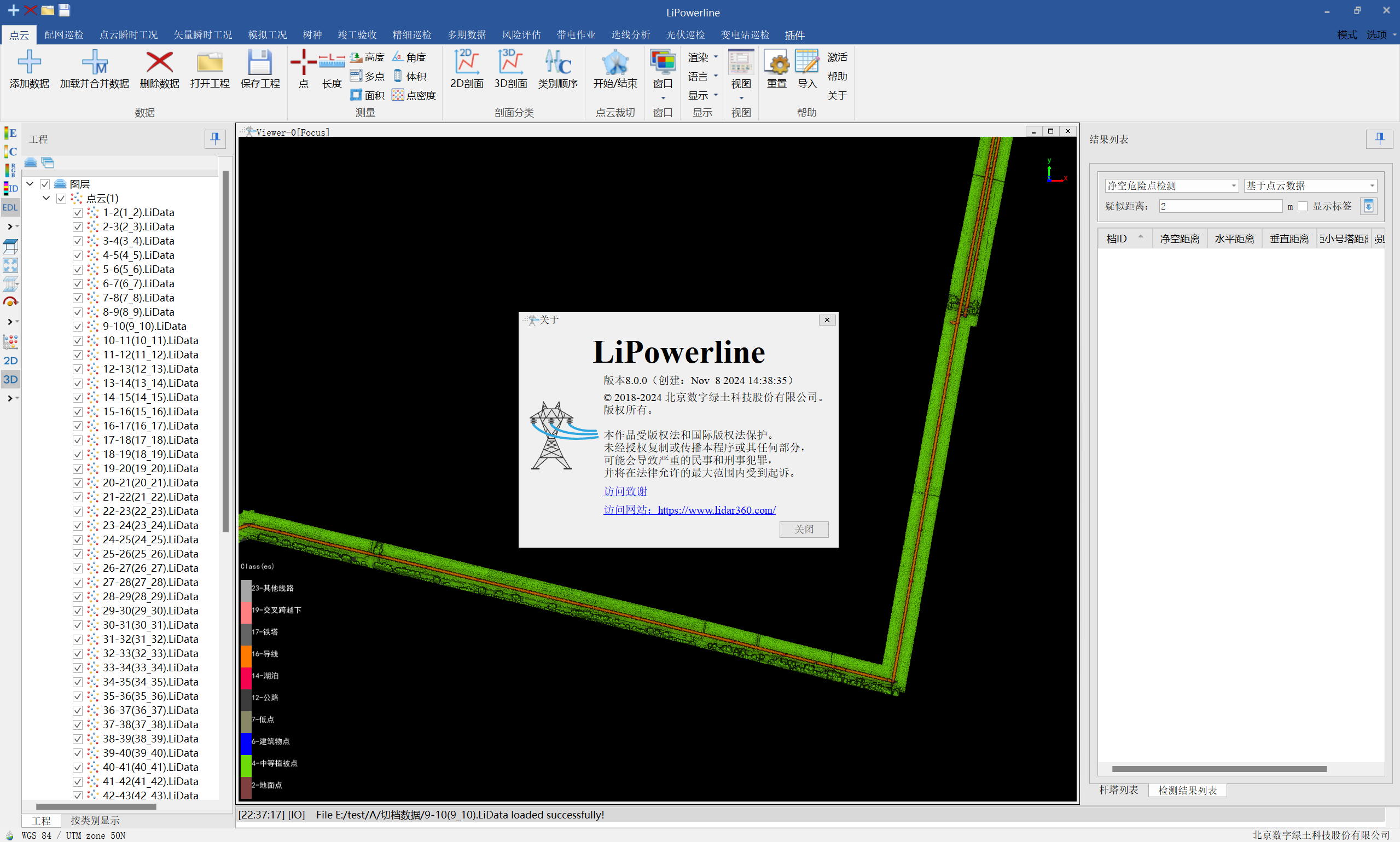
Task: Click the 重置 reset icon
Action: click(x=776, y=62)
